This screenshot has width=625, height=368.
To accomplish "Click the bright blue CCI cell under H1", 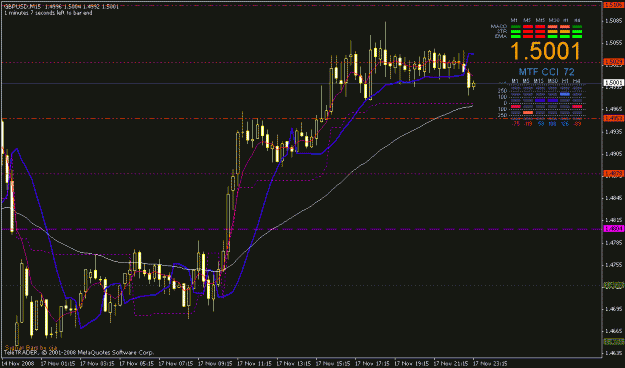I will click(565, 94).
